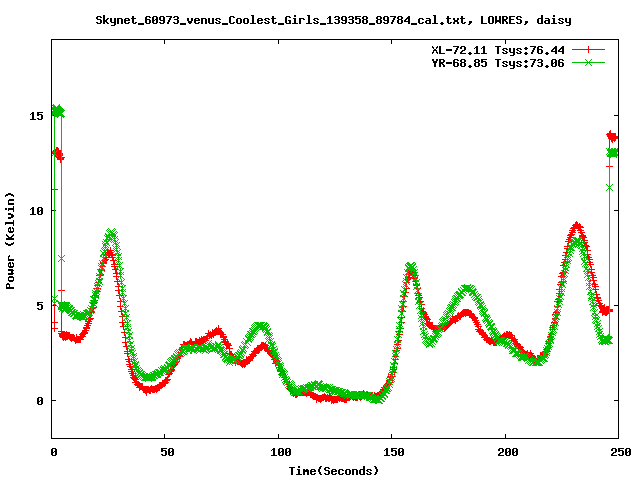Click the red calibration spike at plot end
The width and height of the screenshot is (640, 480).
click(611, 136)
